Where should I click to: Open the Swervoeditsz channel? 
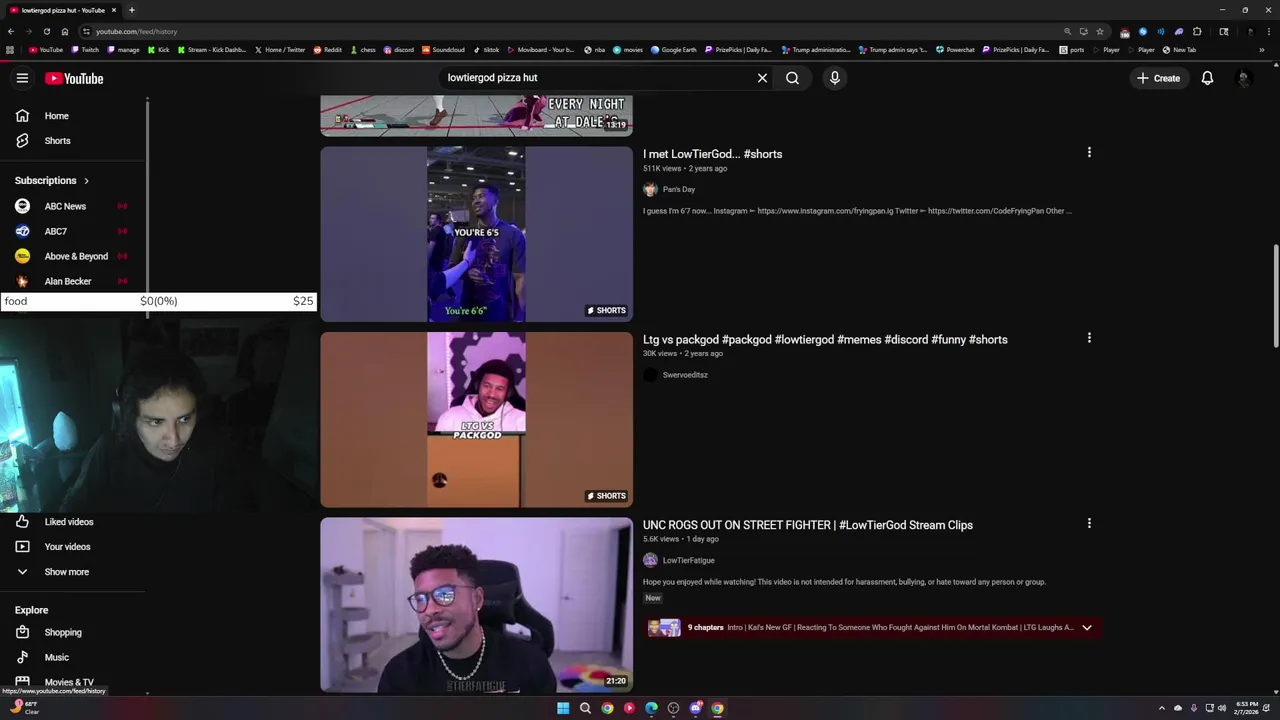pyautogui.click(x=685, y=375)
